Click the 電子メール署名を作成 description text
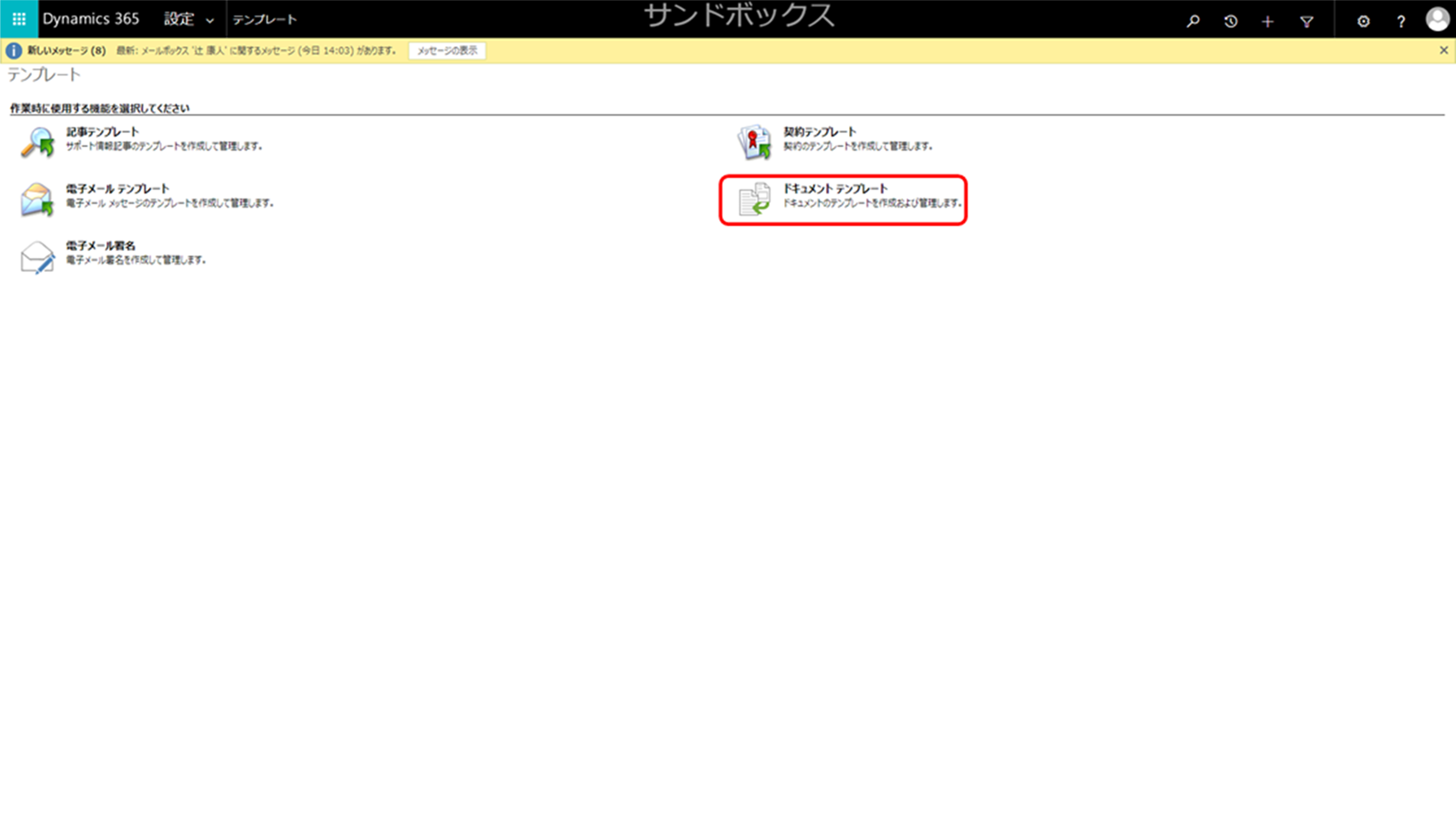Screen dimensions: 1456x819 (x=136, y=261)
